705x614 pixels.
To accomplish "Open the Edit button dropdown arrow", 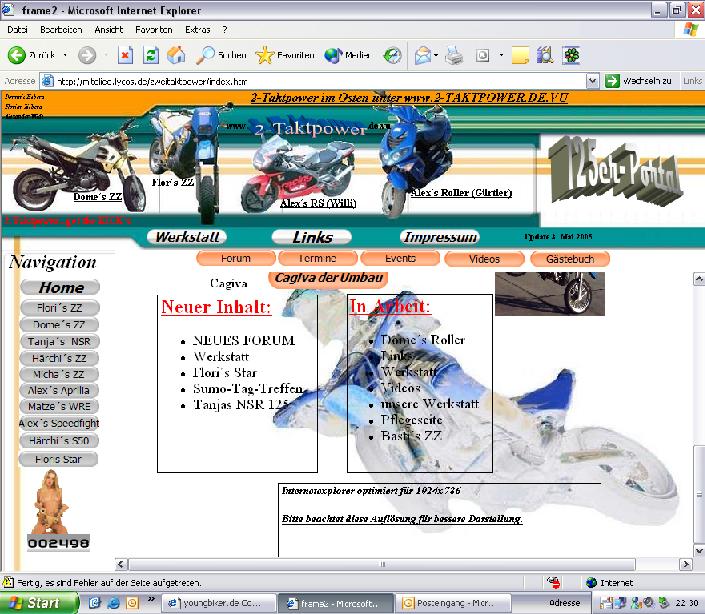I will (x=501, y=55).
